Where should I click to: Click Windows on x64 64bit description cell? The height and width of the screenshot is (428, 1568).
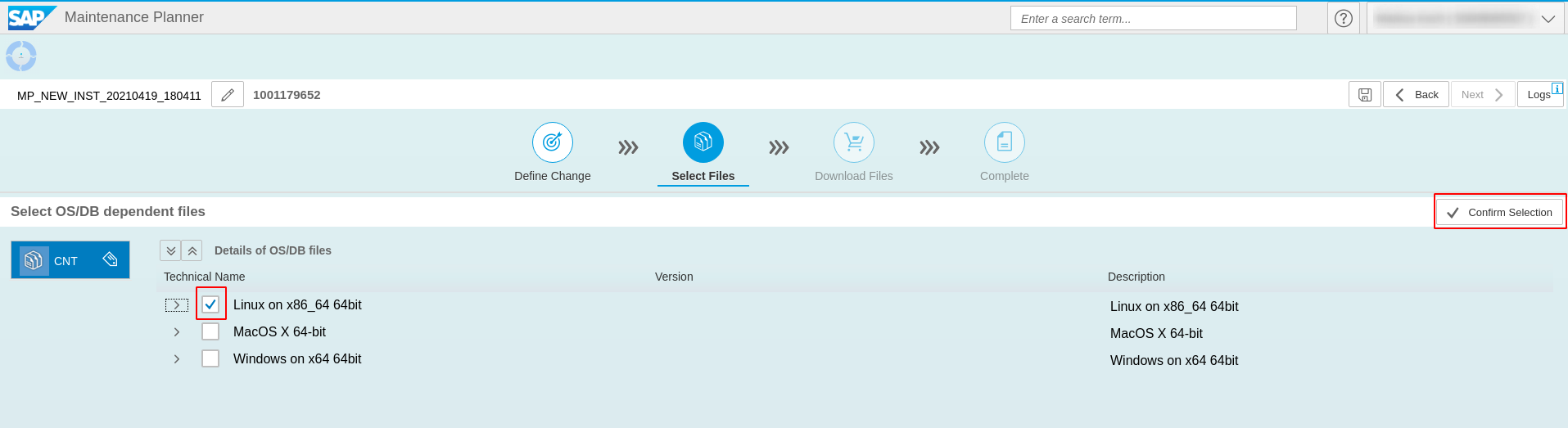pos(1174,360)
